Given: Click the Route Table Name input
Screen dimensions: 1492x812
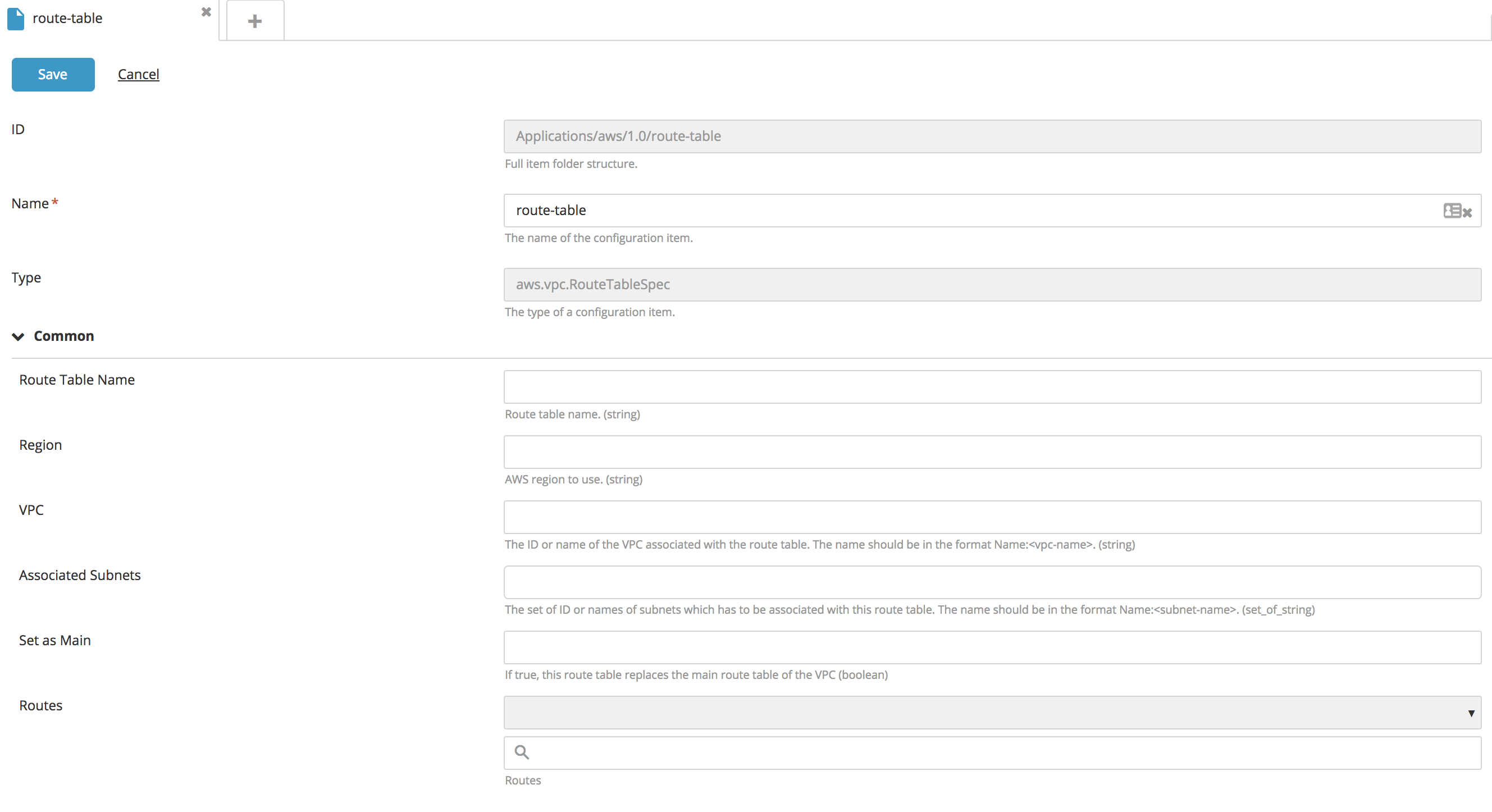Looking at the screenshot, I should tap(992, 387).
